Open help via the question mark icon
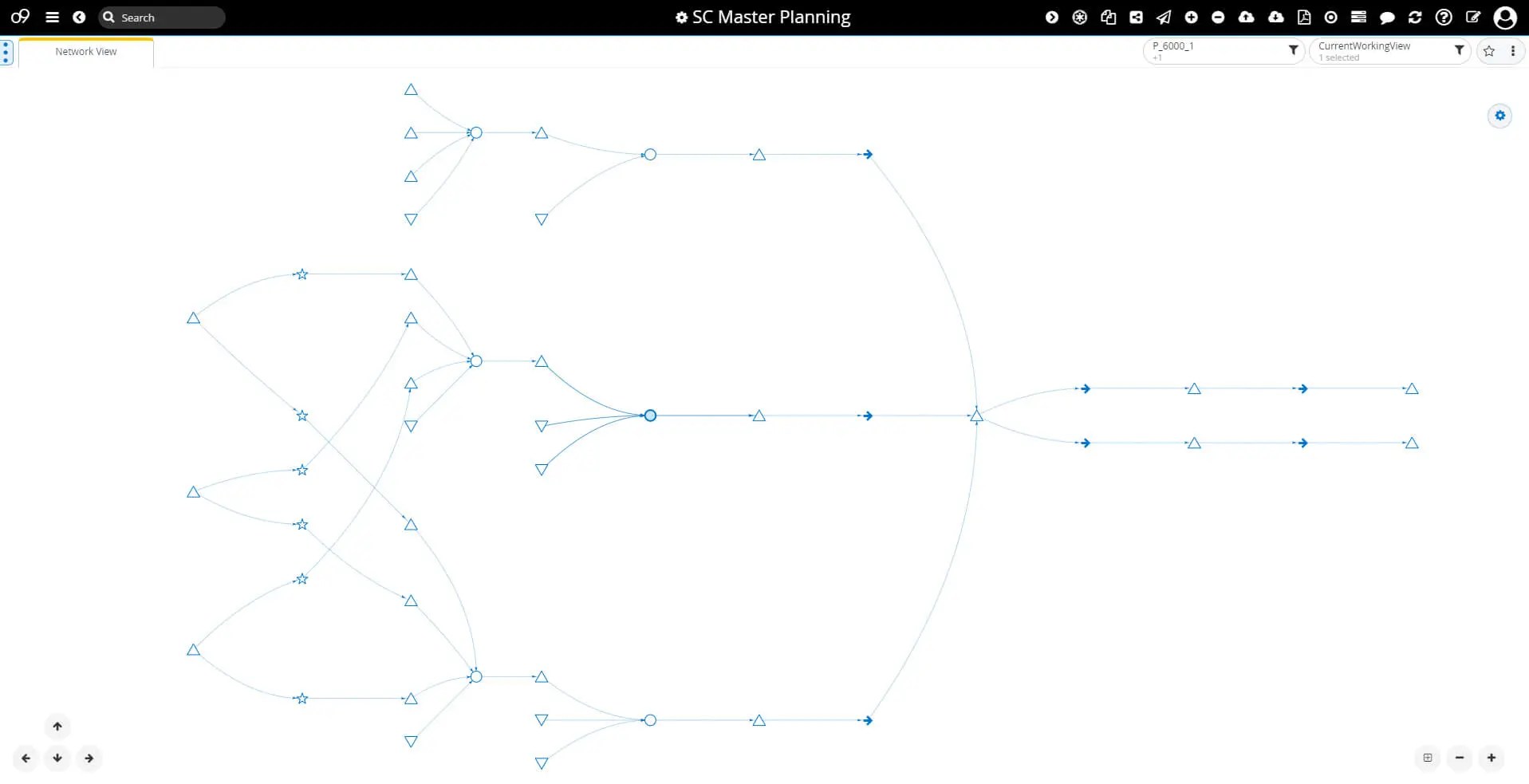This screenshot has width=1529, height=784. tap(1444, 17)
